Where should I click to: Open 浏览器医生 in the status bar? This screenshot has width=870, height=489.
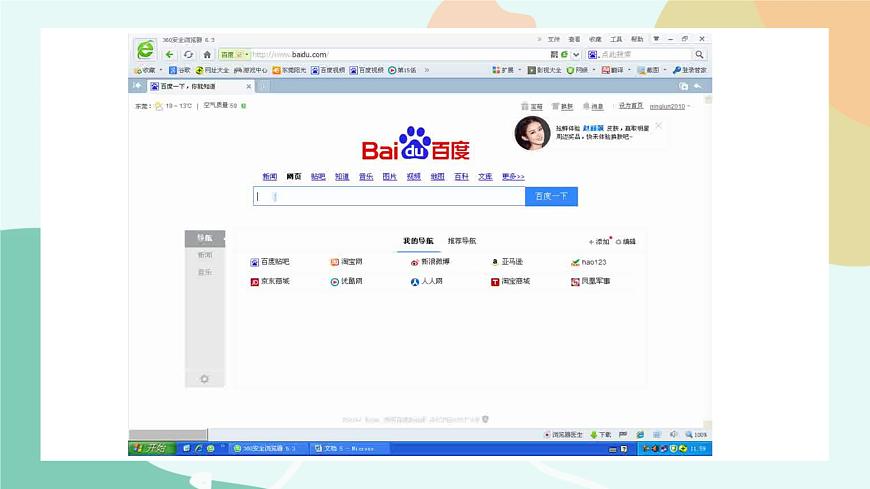[563, 435]
